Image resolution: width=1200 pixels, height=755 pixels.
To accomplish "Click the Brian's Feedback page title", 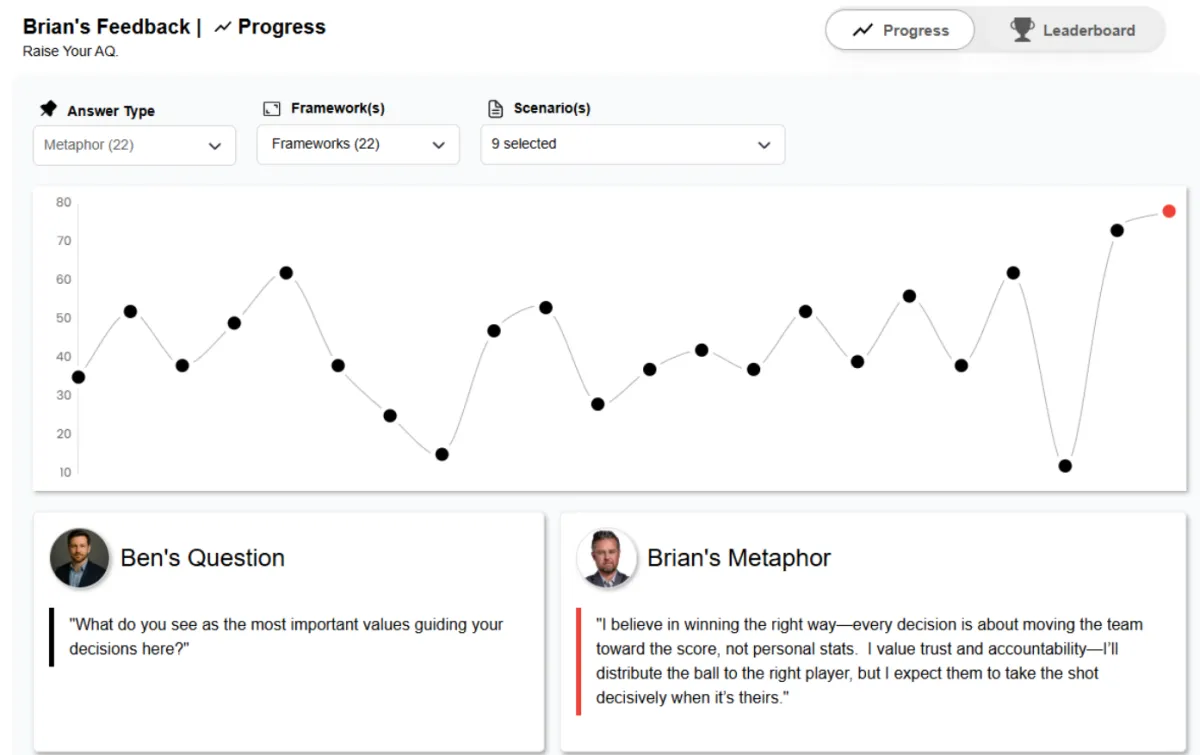I will click(106, 27).
